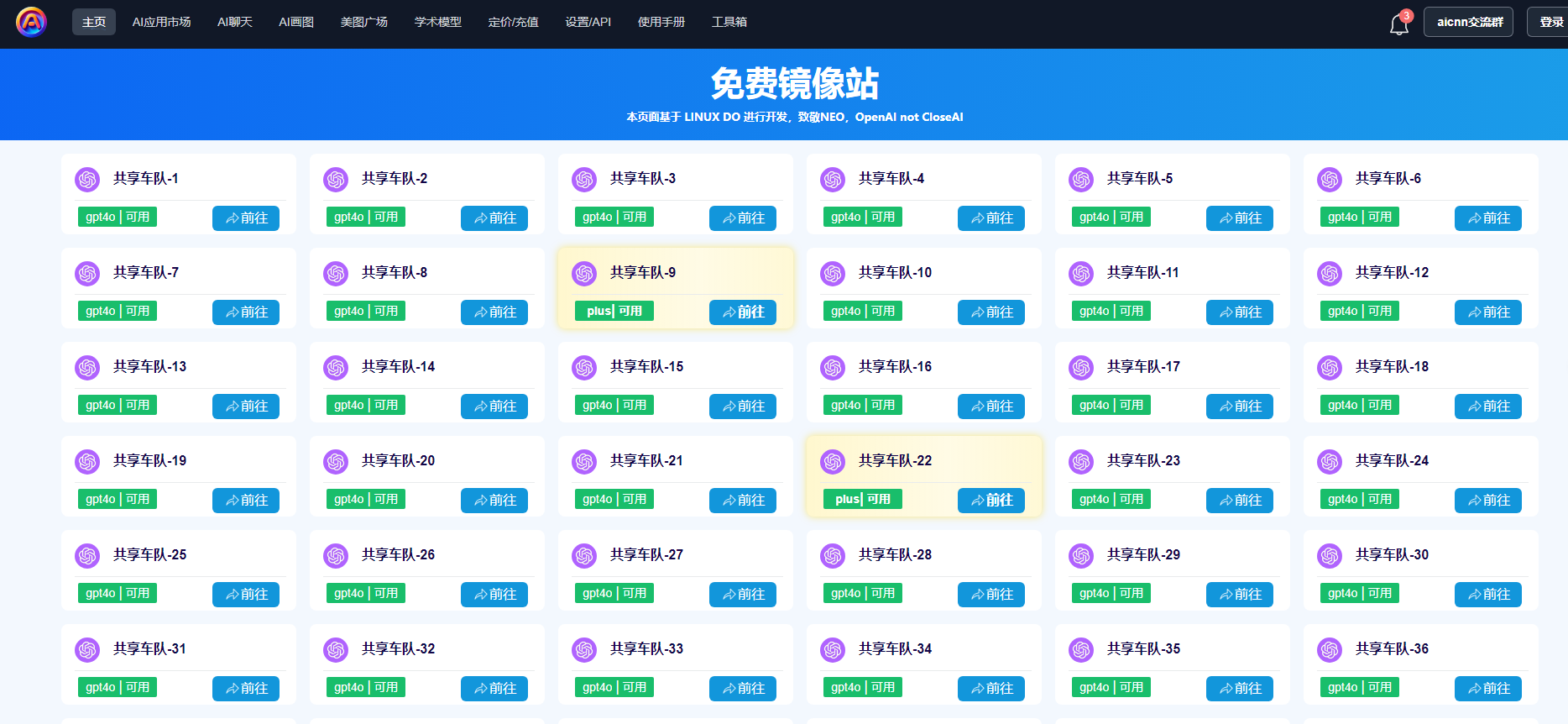The image size is (1568, 724).
Task: Click the OpenAI icon of 共享车队-27
Action: 584,555
